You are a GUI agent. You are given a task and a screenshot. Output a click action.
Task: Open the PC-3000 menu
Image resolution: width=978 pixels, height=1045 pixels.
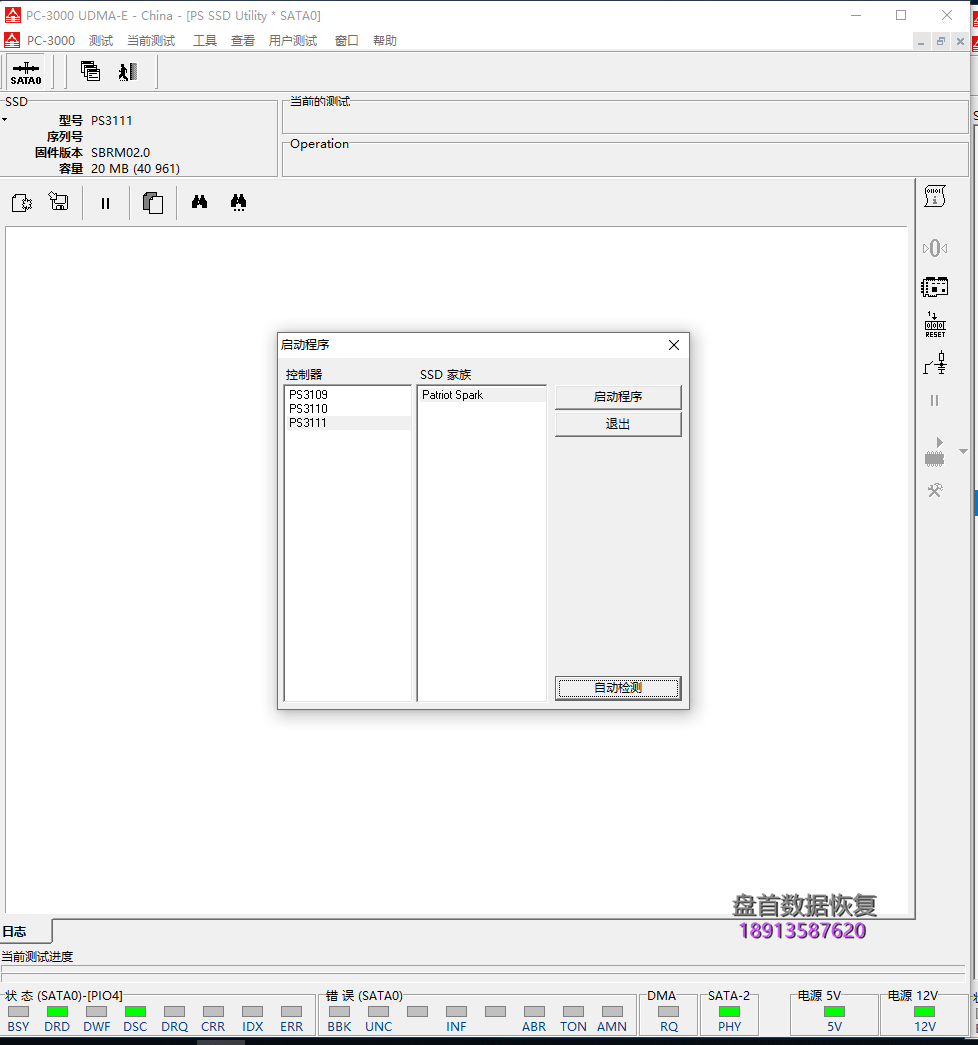tap(51, 41)
